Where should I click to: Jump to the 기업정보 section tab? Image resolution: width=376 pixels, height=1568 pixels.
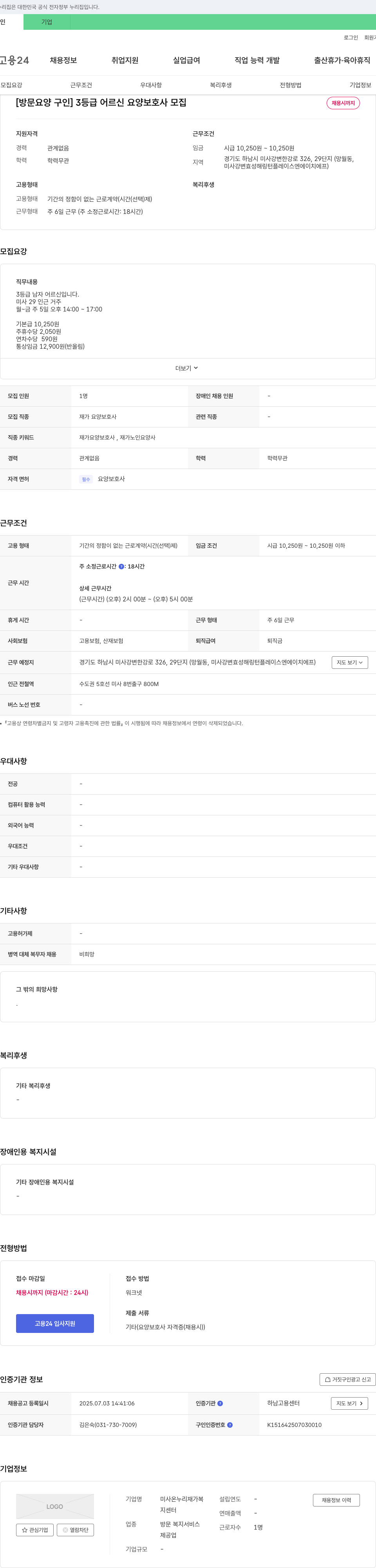[360, 85]
